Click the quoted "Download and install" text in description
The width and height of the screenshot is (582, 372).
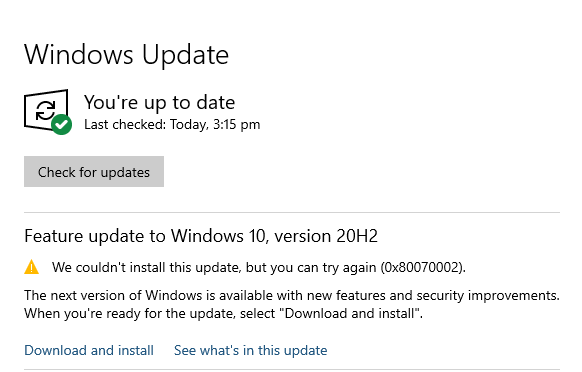(351, 314)
